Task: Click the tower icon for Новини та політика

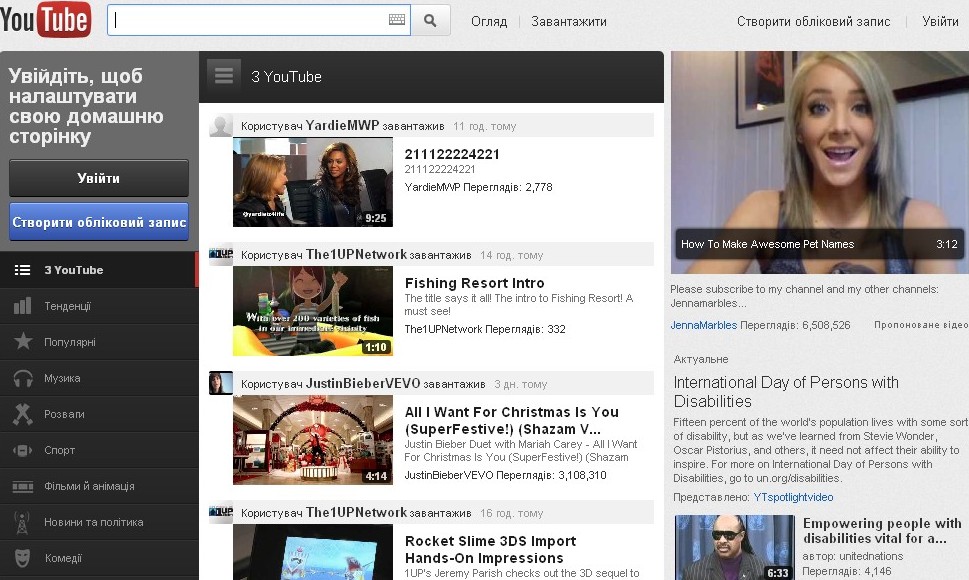Action: [x=22, y=523]
